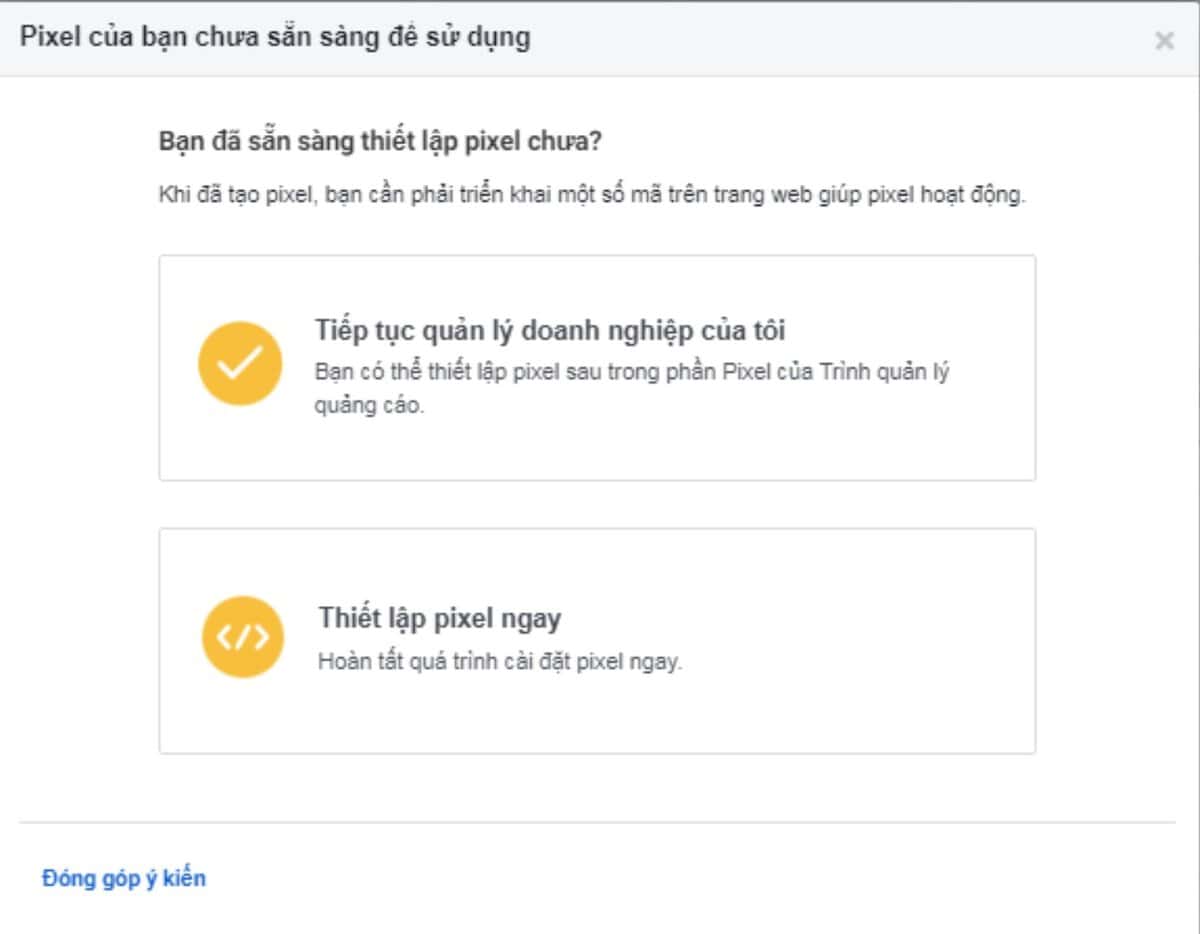Image resolution: width=1200 pixels, height=934 pixels.
Task: Click the "Khi đã tạo pixel" instruction text
Action: coord(592,195)
